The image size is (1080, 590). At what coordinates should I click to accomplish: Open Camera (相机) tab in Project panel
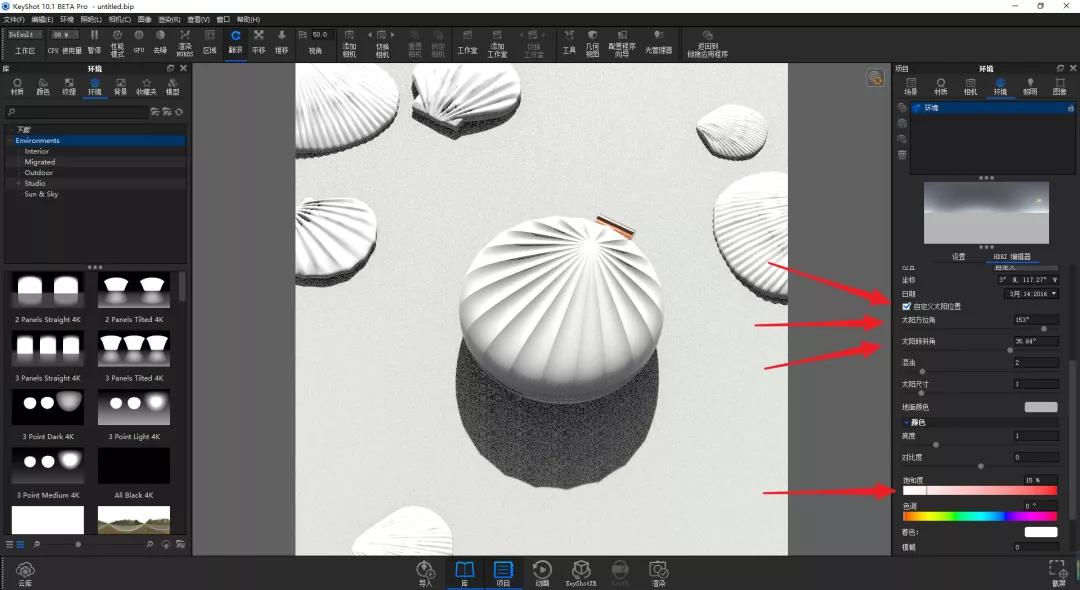pos(970,87)
